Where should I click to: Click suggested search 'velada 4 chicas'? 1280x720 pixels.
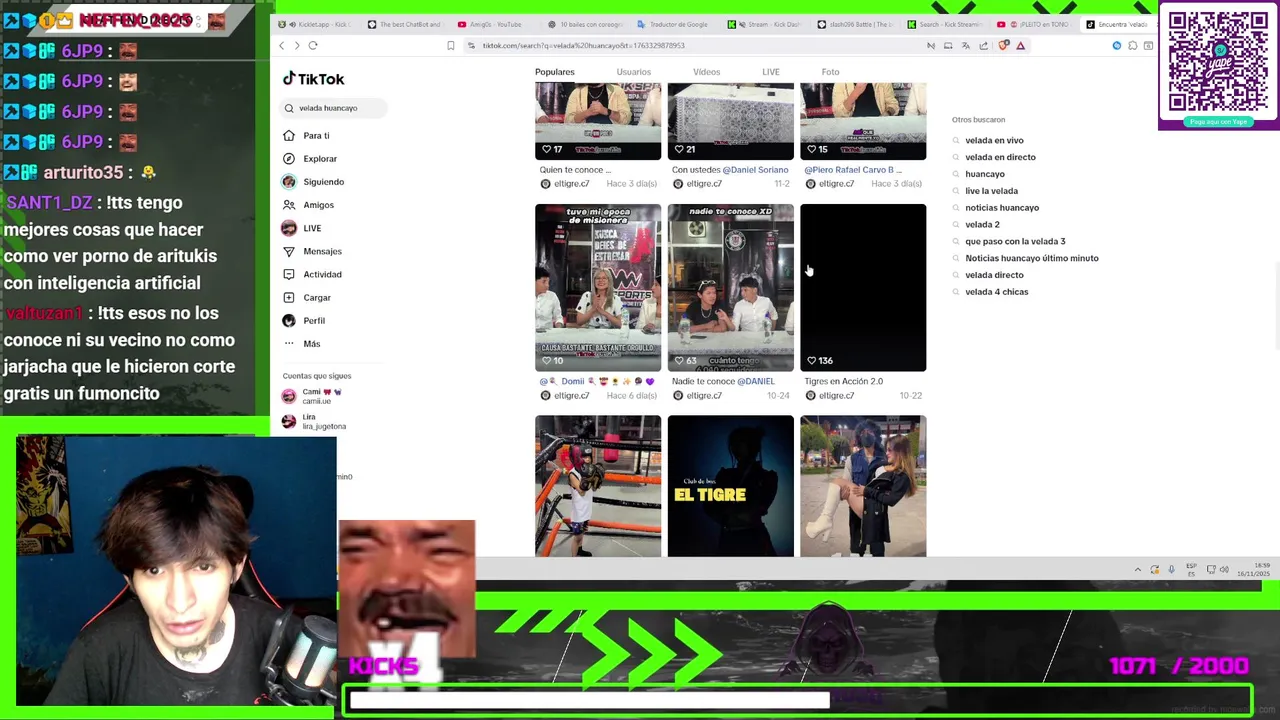(x=996, y=292)
